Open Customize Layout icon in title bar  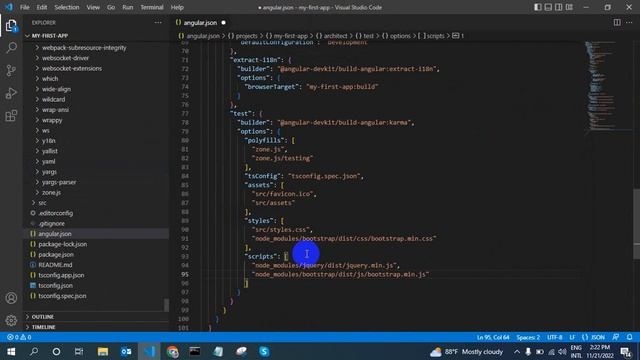[x=569, y=7]
